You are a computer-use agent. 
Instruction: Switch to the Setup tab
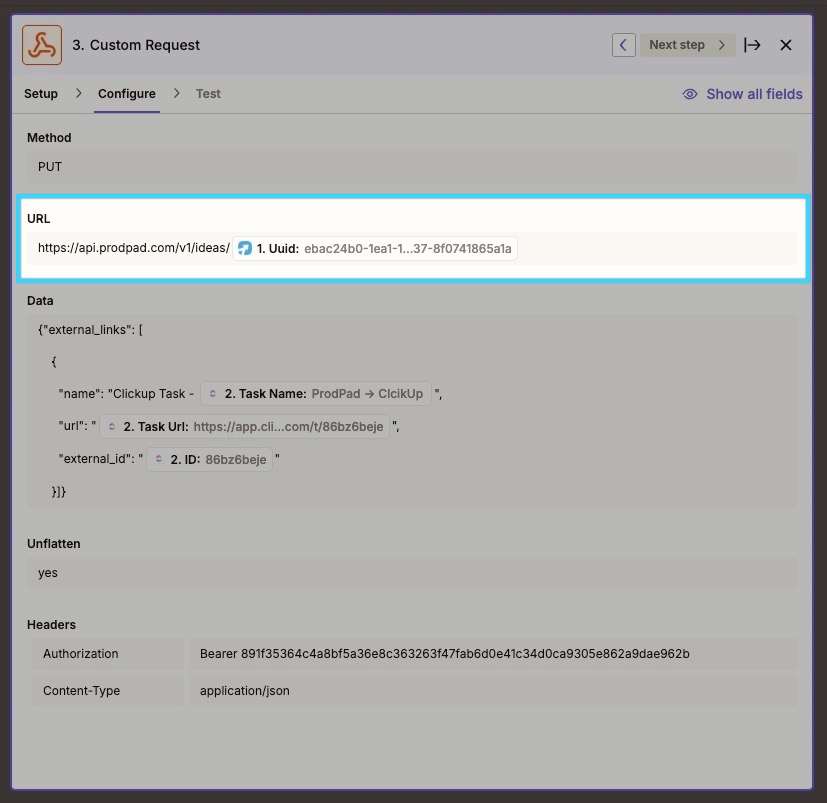[x=41, y=93]
